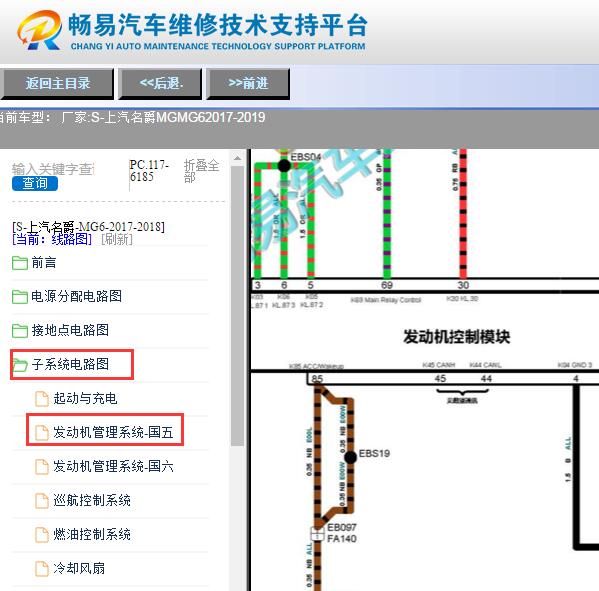
Task: Open 冷却风扇 diagram
Action: pos(79,568)
